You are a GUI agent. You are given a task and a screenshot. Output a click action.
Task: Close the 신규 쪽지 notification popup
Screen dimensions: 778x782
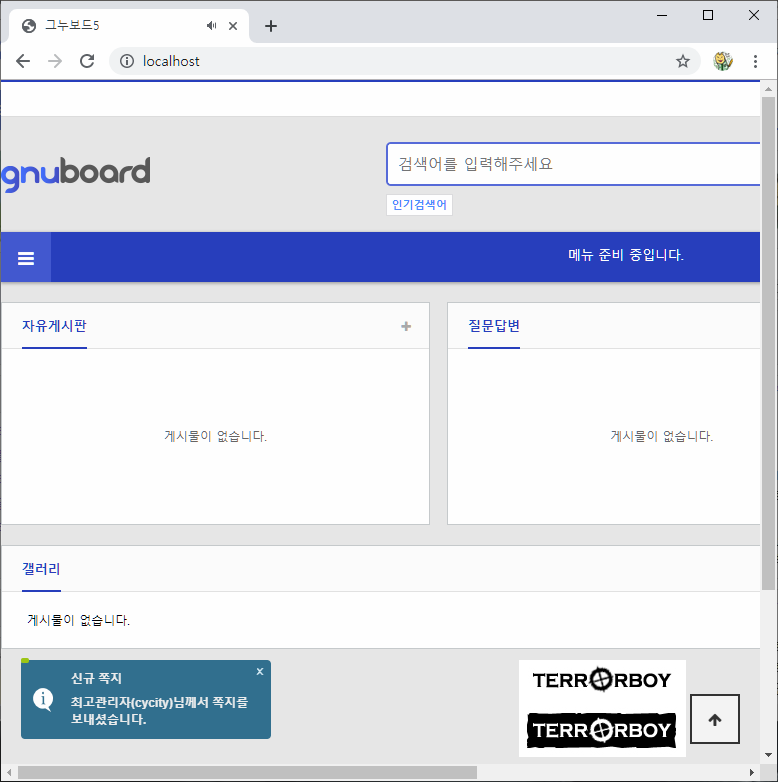tap(260, 672)
